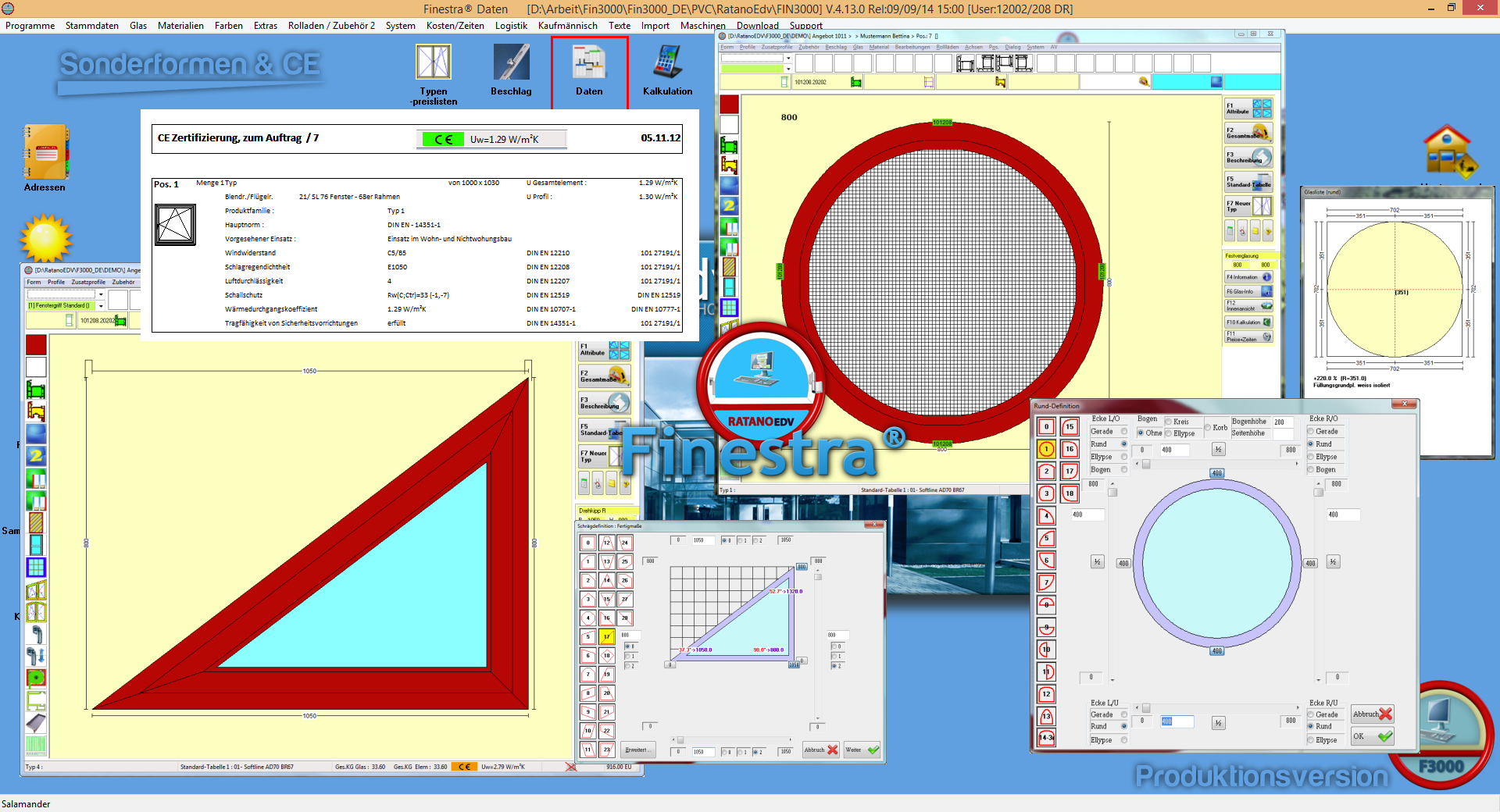Click blue glass icon in triangle window sidebar
Viewport: 1500px width, 812px height.
(36, 433)
